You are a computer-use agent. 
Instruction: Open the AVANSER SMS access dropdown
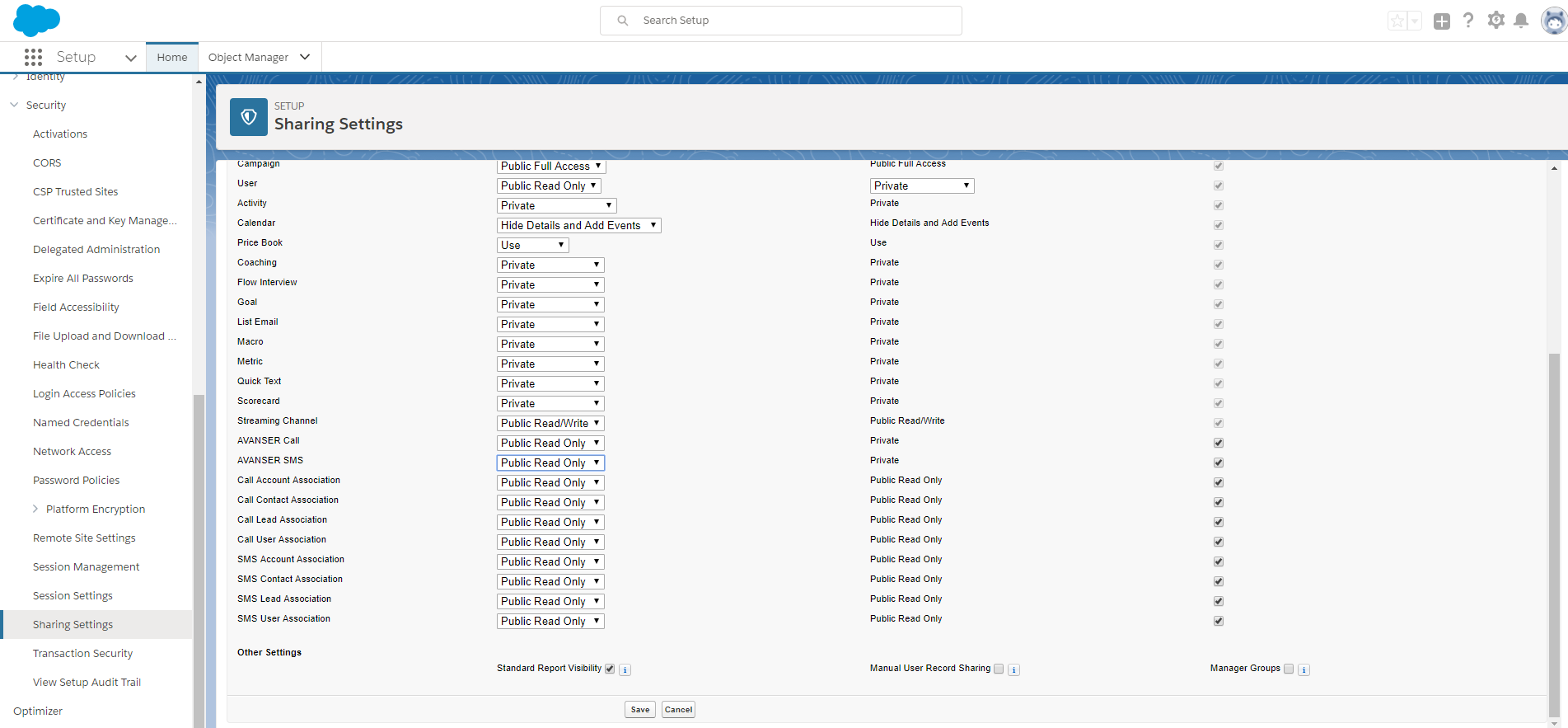(550, 463)
